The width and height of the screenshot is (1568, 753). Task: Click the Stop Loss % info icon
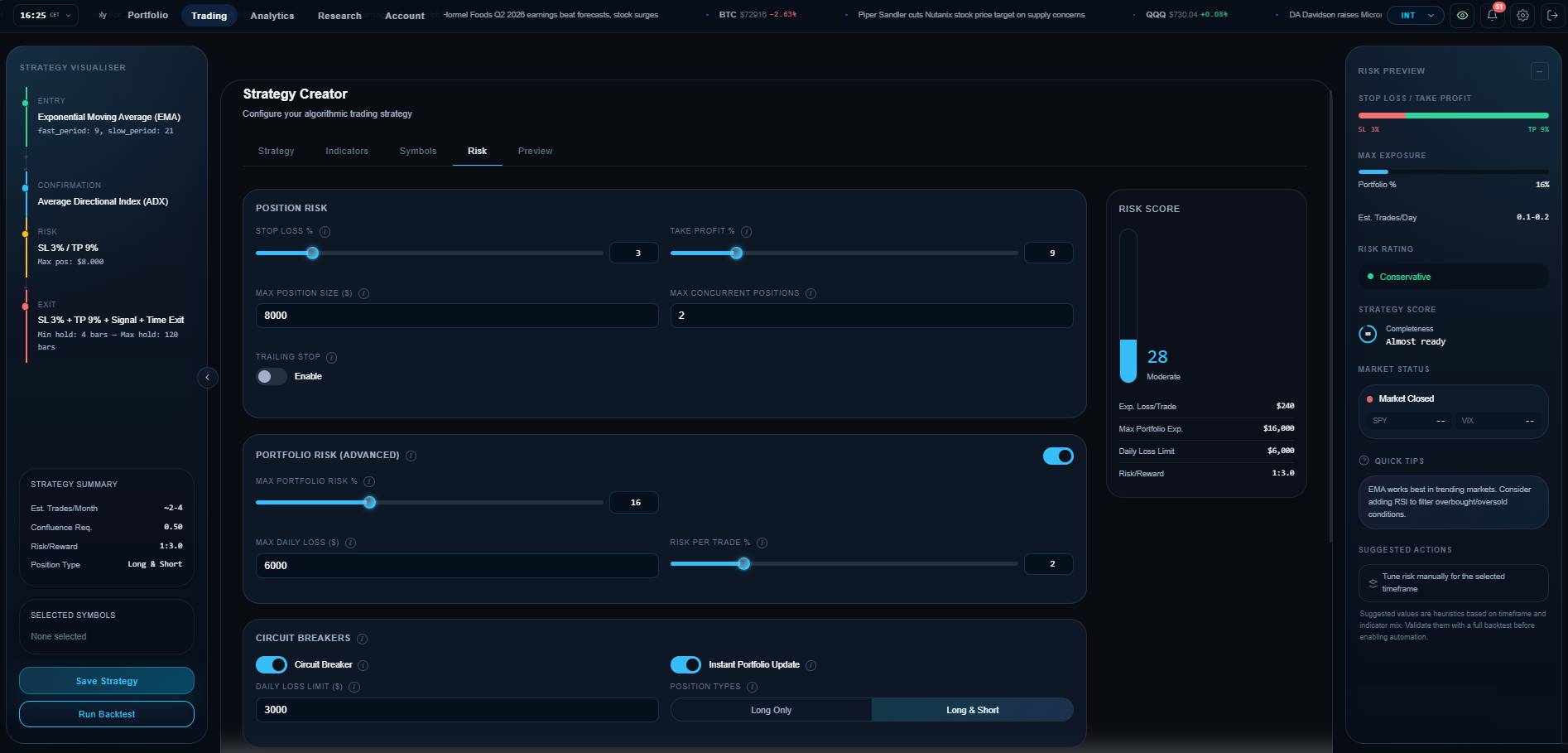(325, 232)
